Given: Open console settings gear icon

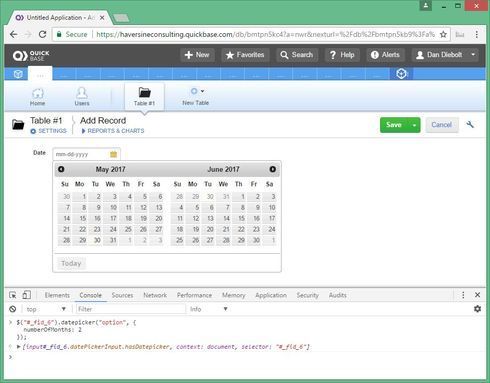Looking at the screenshot, I should pyautogui.click(x=477, y=309).
